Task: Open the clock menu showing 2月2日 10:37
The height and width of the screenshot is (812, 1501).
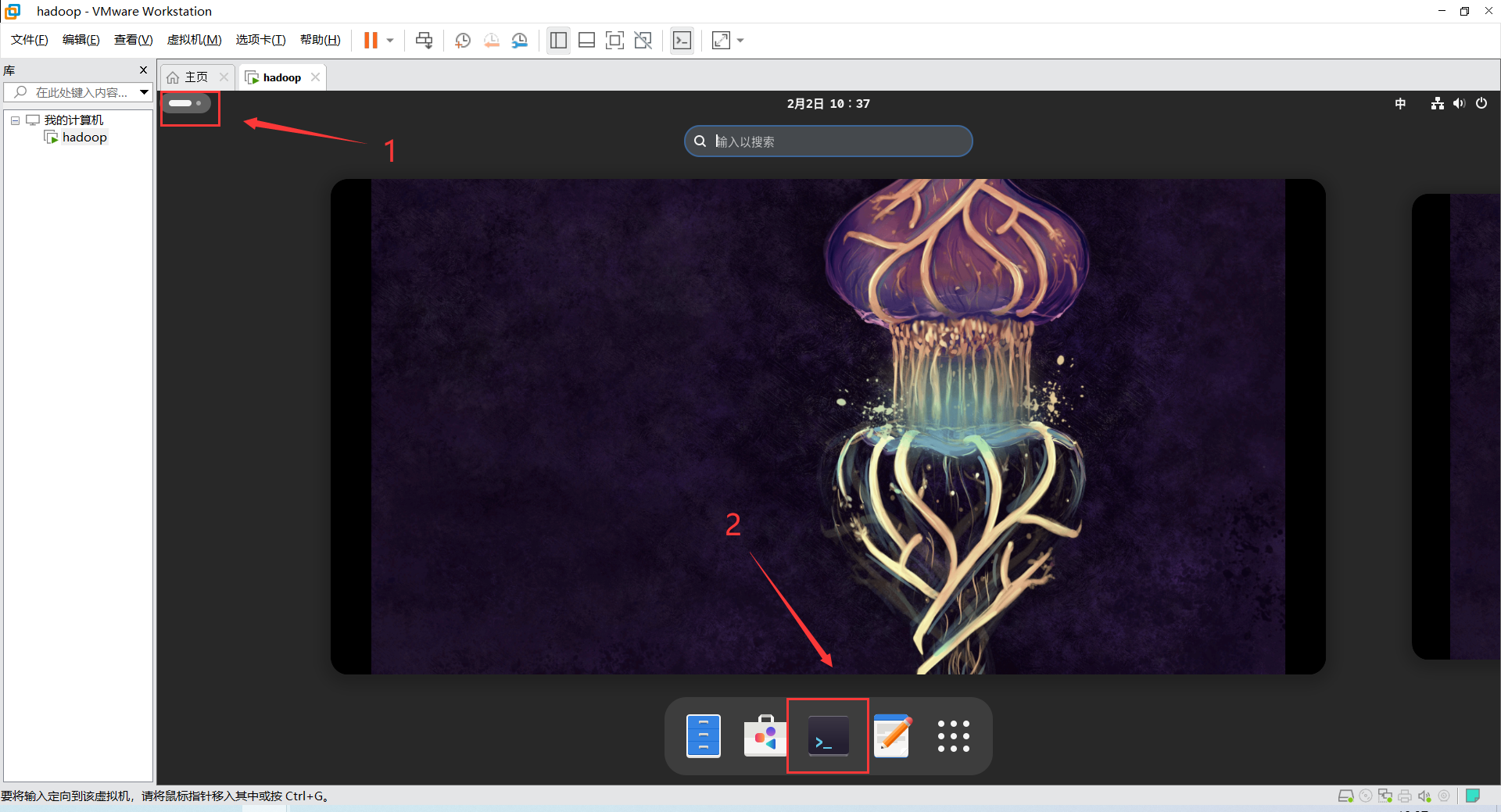Action: (828, 103)
